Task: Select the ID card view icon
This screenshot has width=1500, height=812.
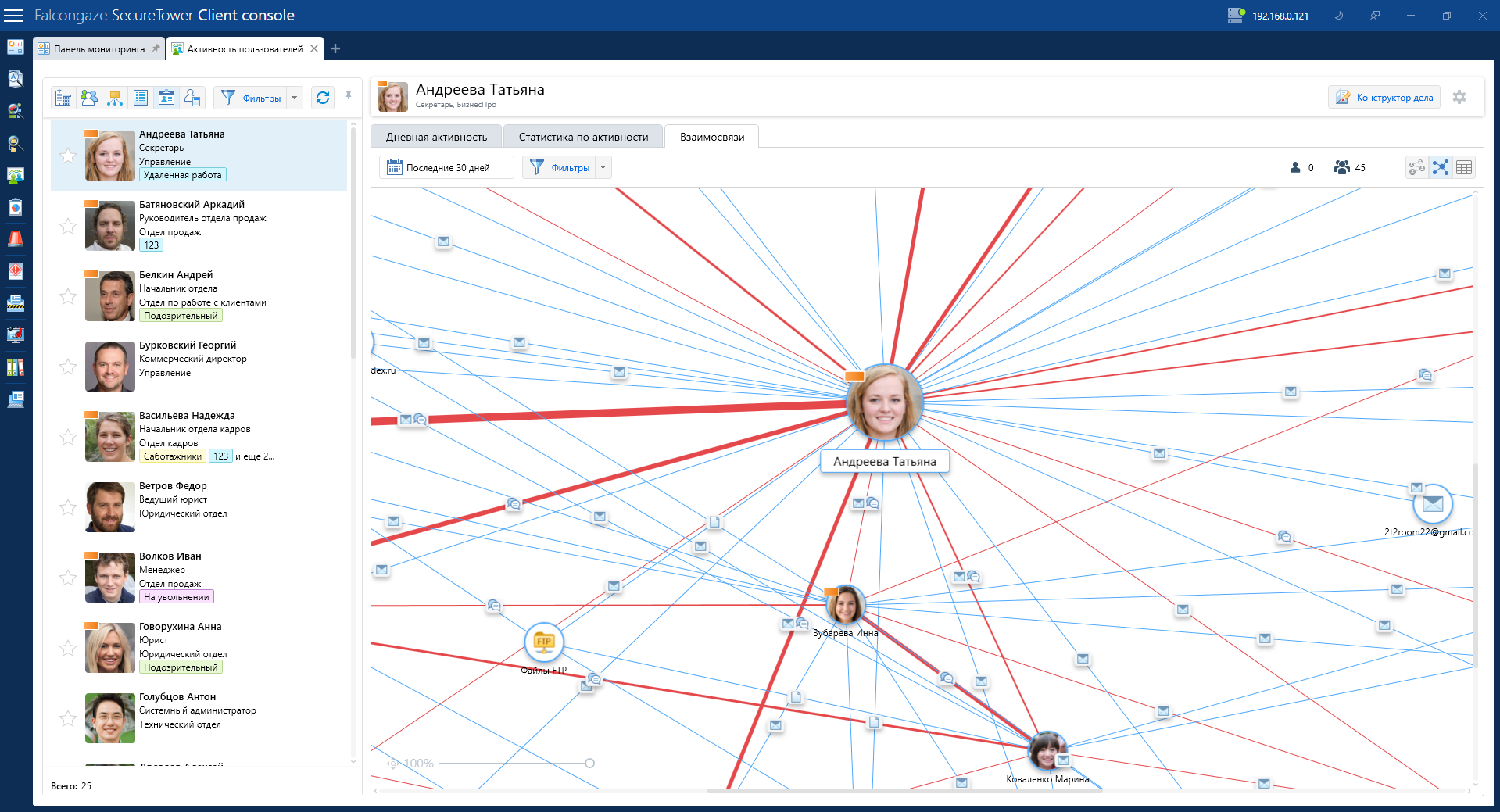Action: tap(166, 98)
